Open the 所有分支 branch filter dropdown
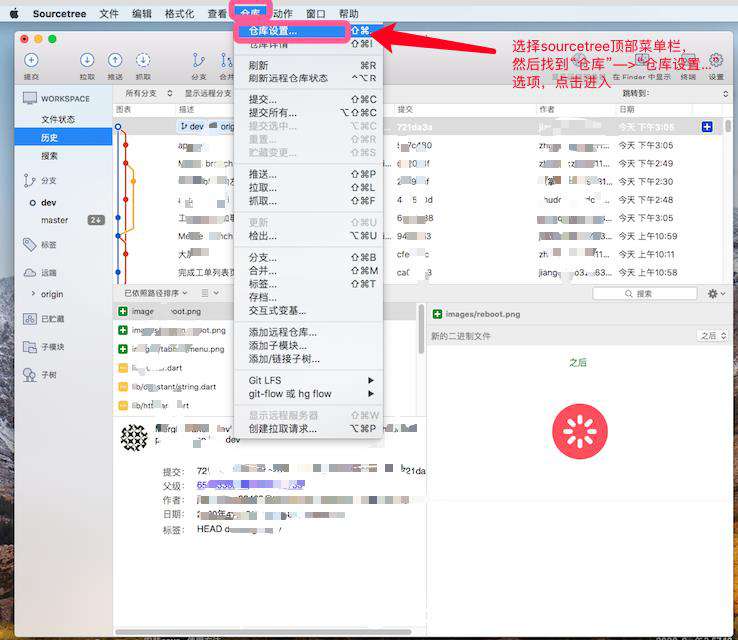The height and width of the screenshot is (640, 738). (148, 94)
